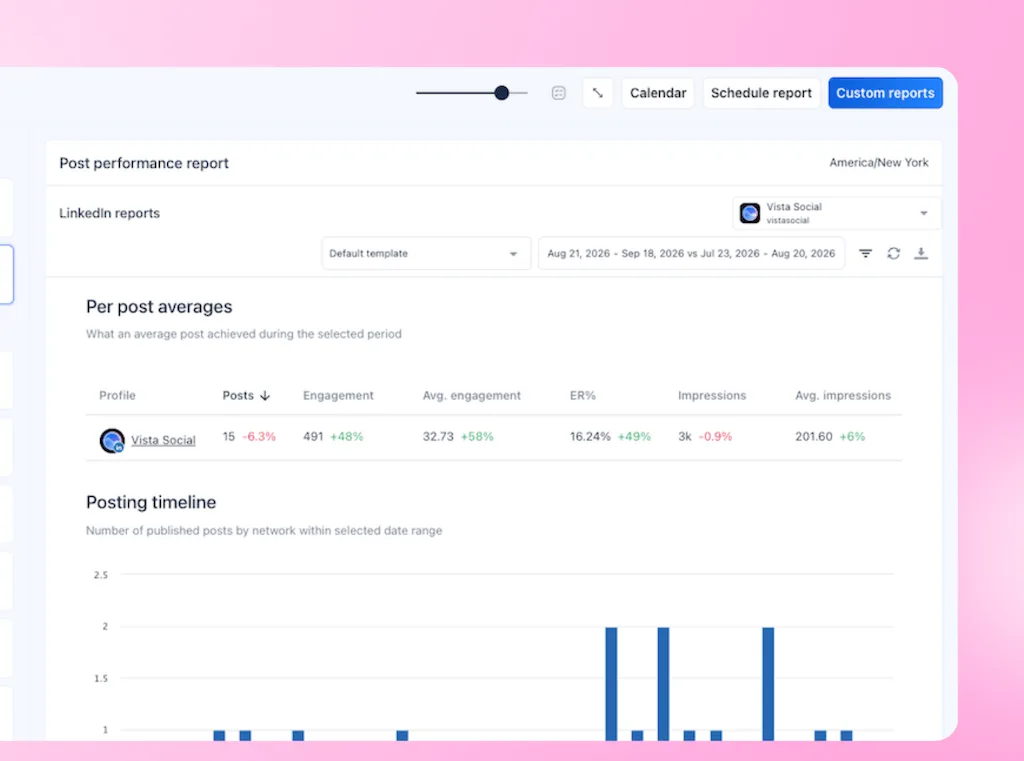Open the Calendar view
Screen dimensions: 1024x761
point(658,93)
